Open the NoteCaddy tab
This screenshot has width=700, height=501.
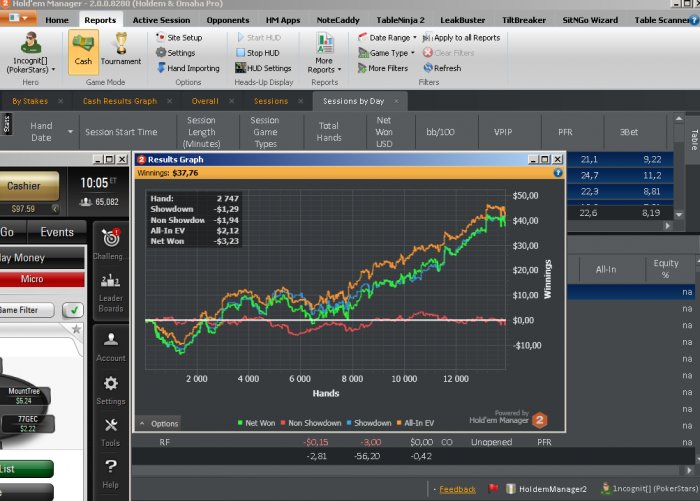pyautogui.click(x=338, y=20)
